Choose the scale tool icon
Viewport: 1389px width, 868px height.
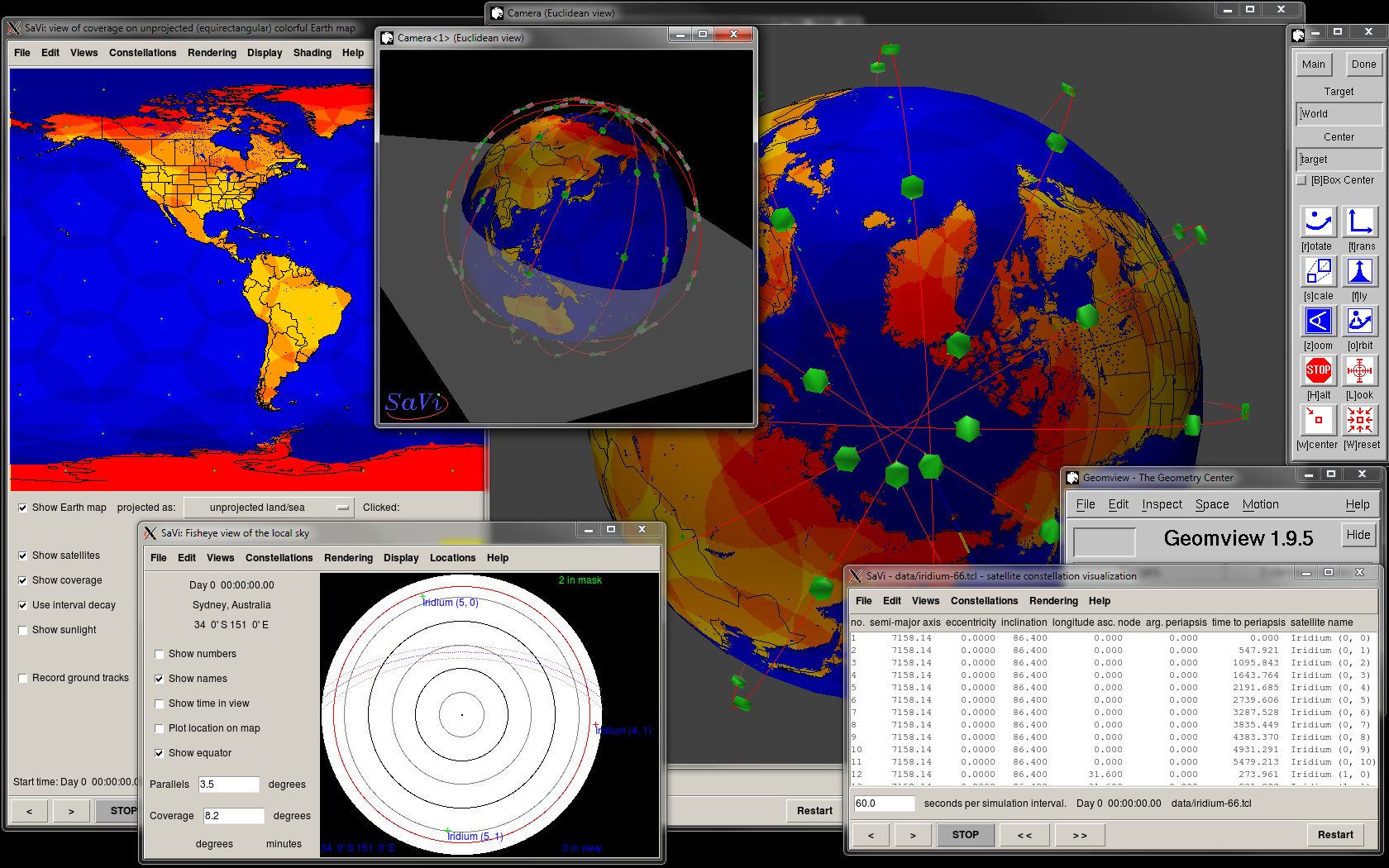tap(1318, 271)
